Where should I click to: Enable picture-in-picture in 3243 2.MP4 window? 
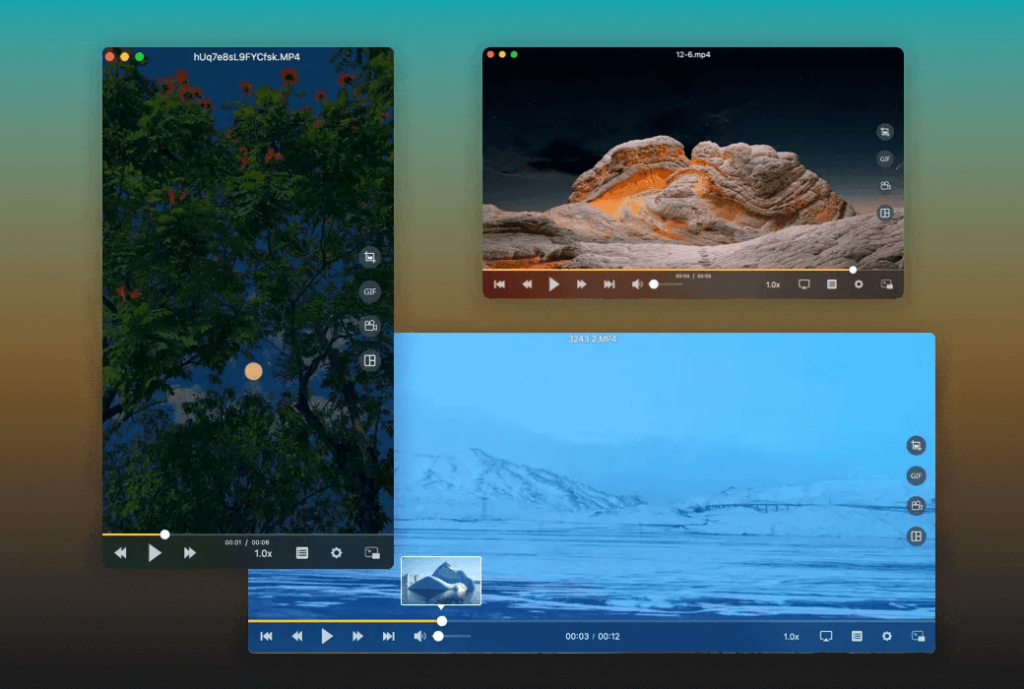[x=918, y=636]
